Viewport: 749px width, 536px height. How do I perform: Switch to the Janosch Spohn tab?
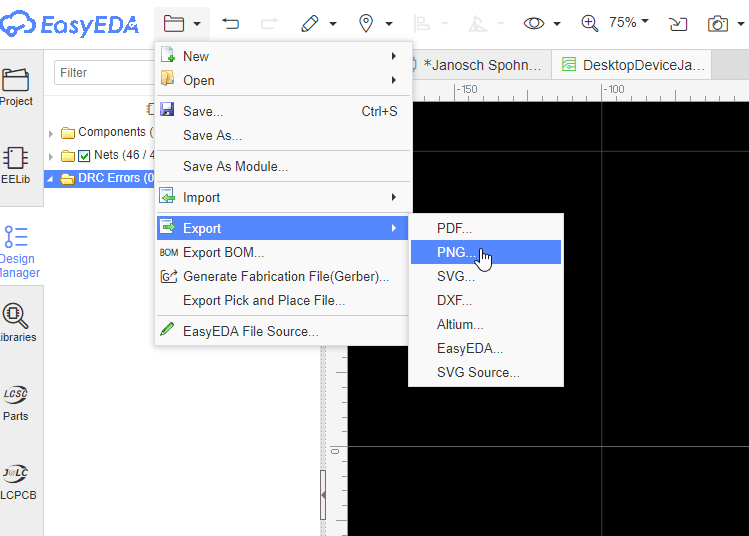click(x=481, y=64)
